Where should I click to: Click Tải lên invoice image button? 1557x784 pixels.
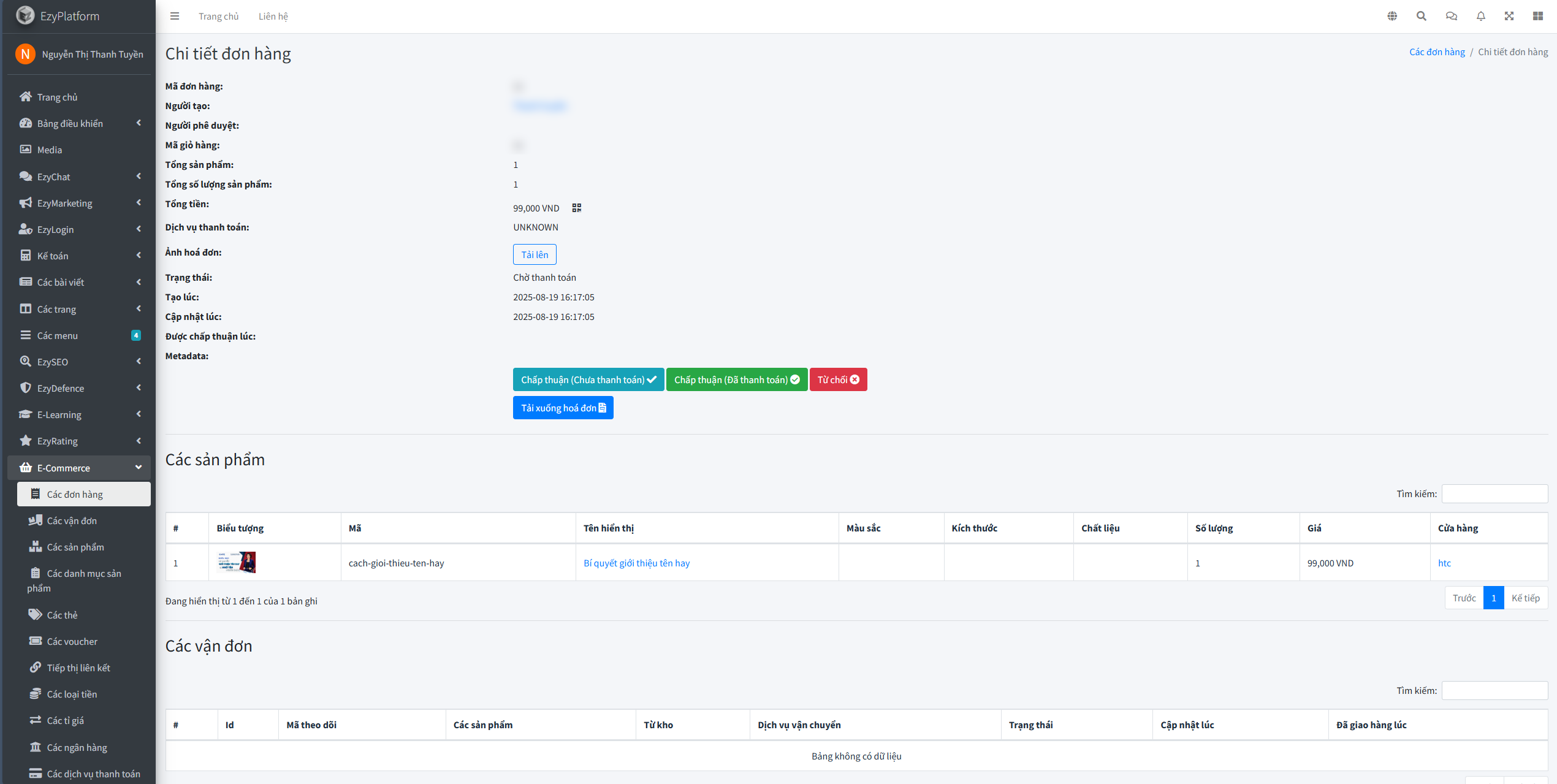click(535, 254)
